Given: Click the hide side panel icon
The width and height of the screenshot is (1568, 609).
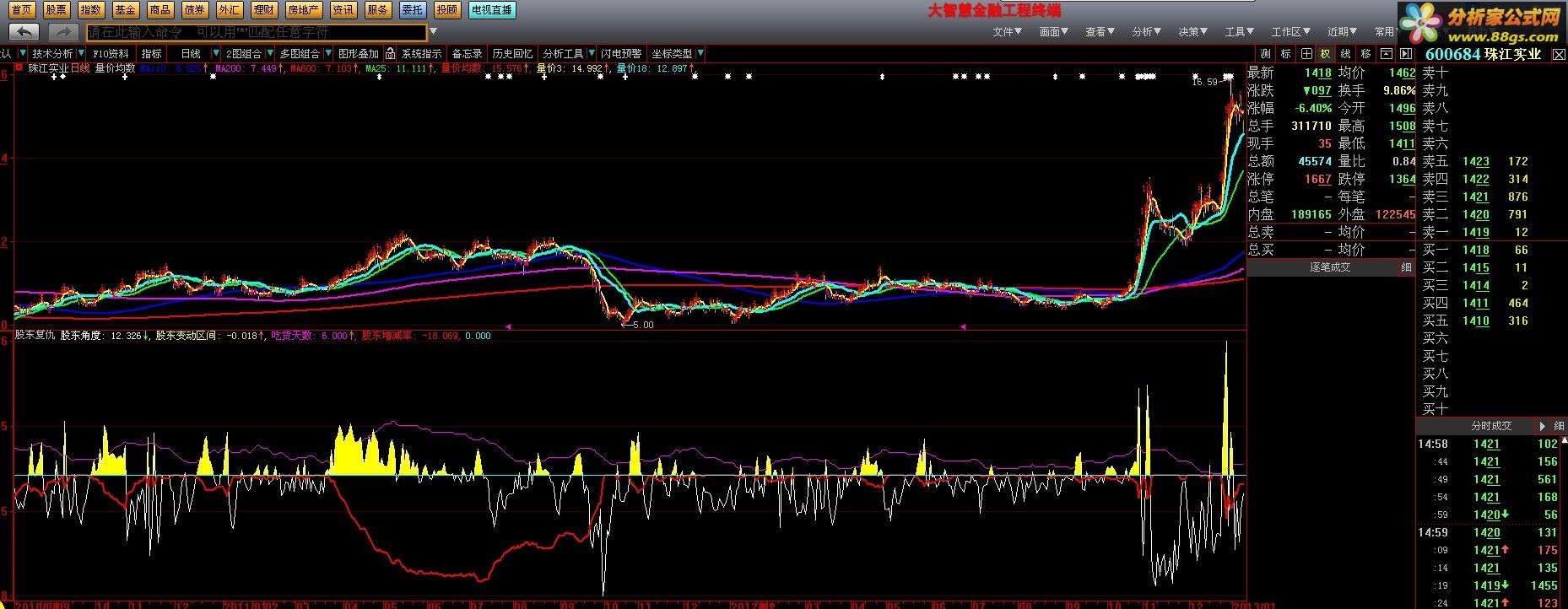Looking at the screenshot, I should 1405,54.
